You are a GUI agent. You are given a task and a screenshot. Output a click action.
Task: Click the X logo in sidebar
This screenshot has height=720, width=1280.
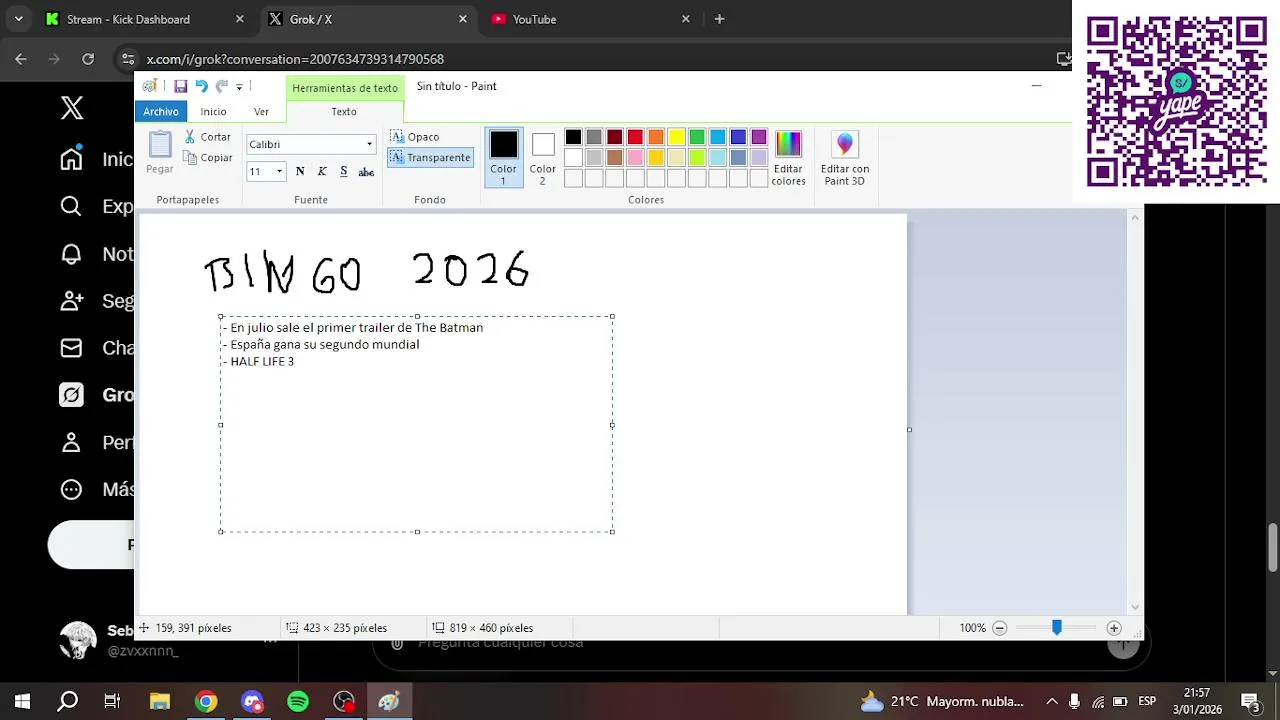(x=72, y=108)
